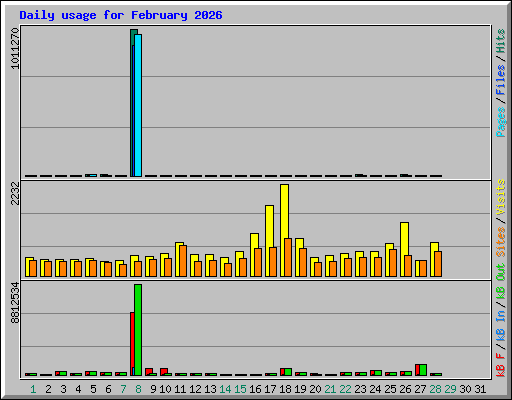The image size is (512, 400).
Task: Click the day label 6
Action: click(x=108, y=389)
